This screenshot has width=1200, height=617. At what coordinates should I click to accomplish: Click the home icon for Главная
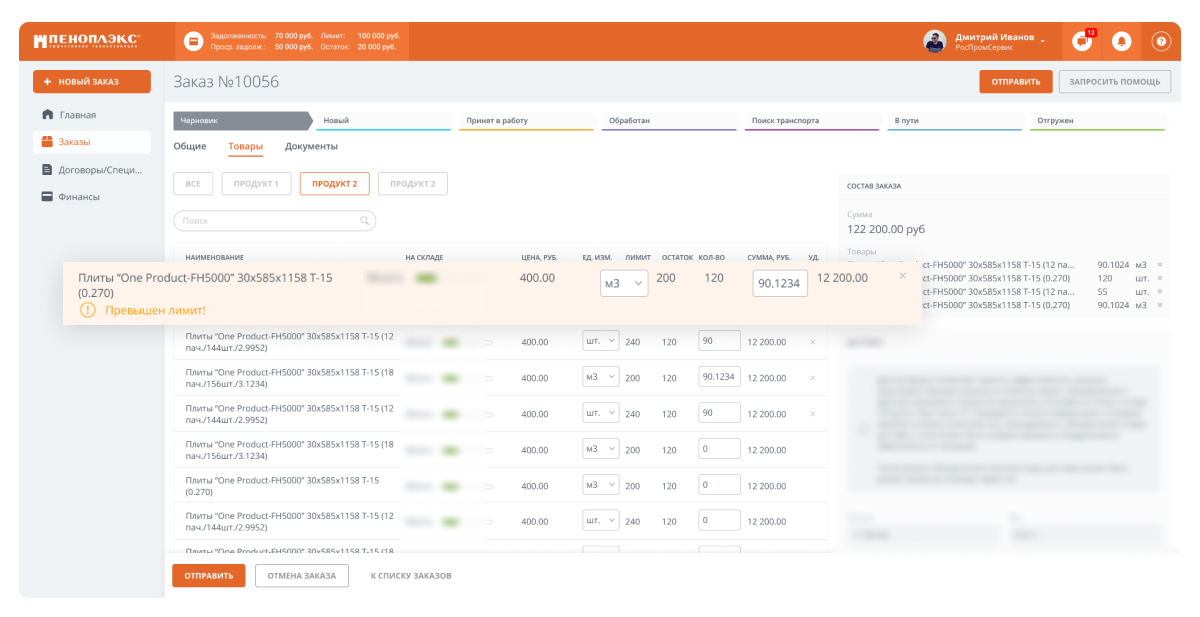click(47, 114)
